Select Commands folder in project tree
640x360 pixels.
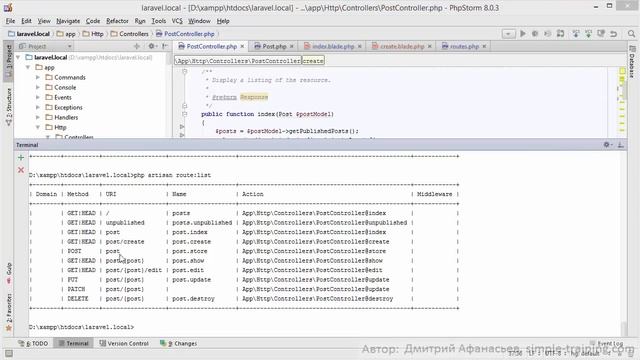coord(65,77)
